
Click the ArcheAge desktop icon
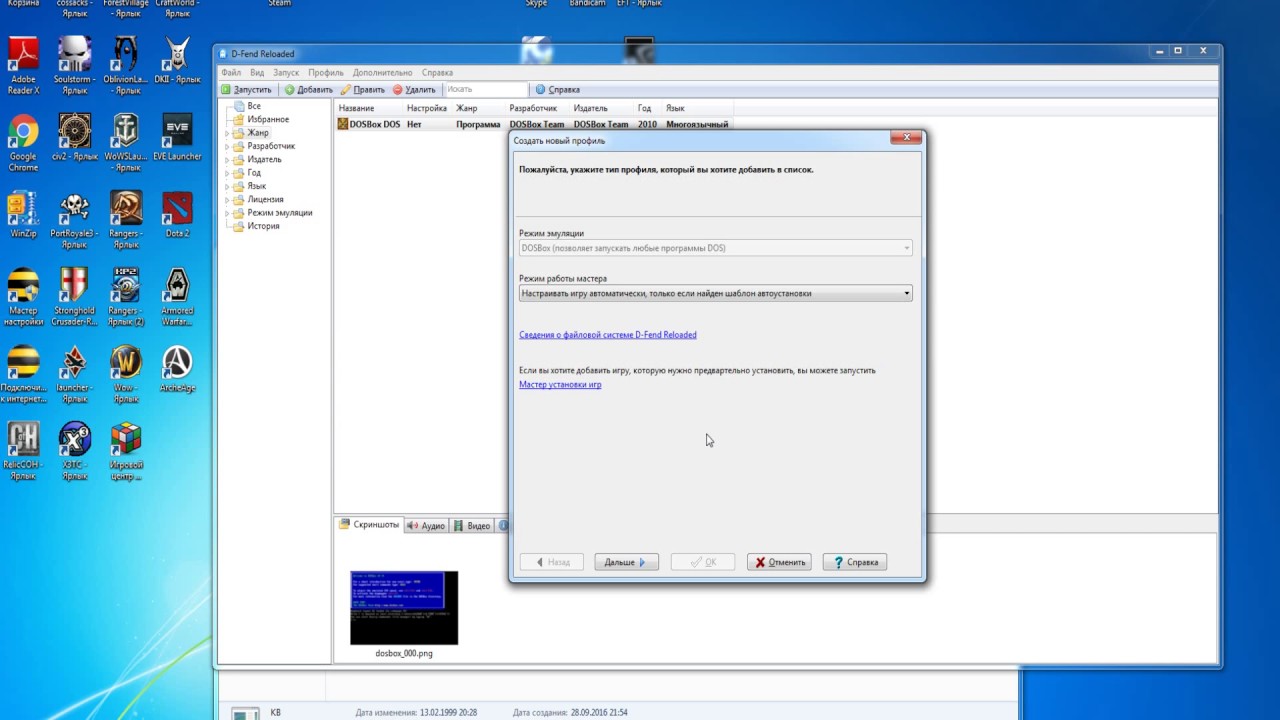pos(177,368)
